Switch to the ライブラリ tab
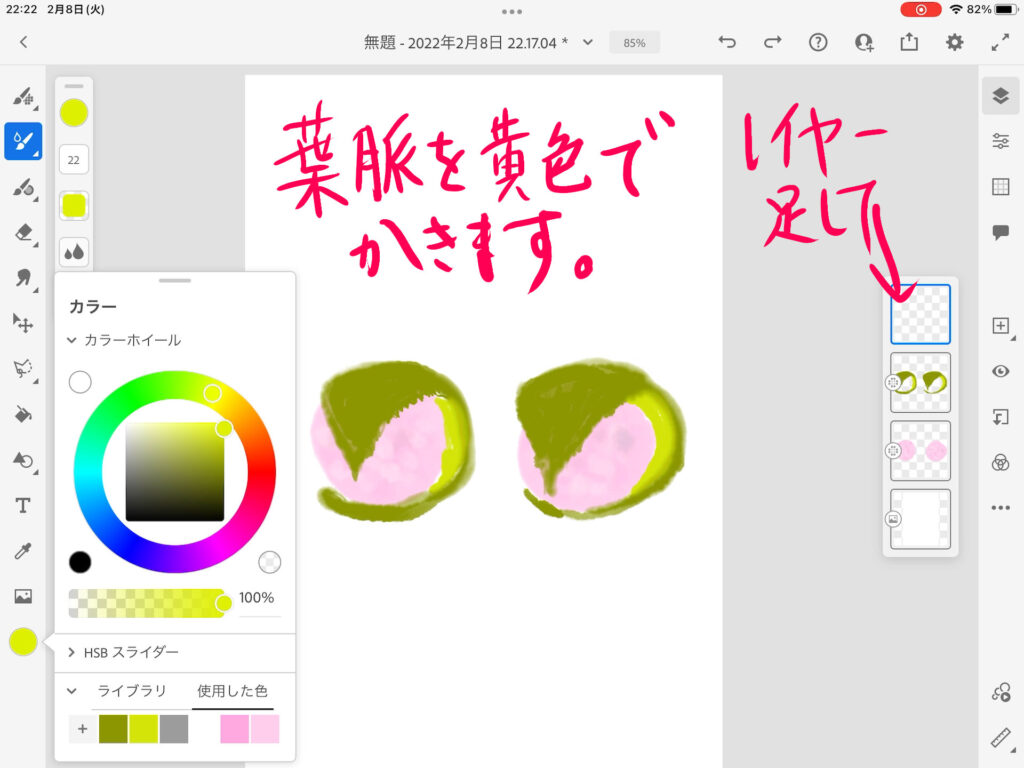Image resolution: width=1024 pixels, height=768 pixels. point(131,691)
